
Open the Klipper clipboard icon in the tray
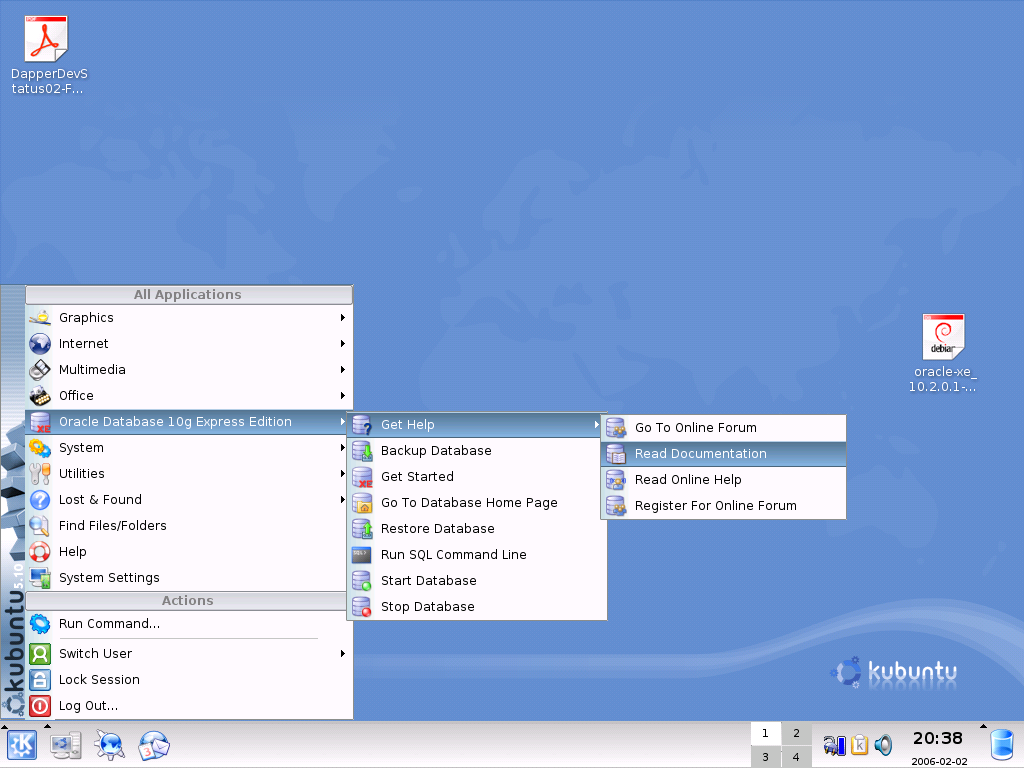click(861, 745)
